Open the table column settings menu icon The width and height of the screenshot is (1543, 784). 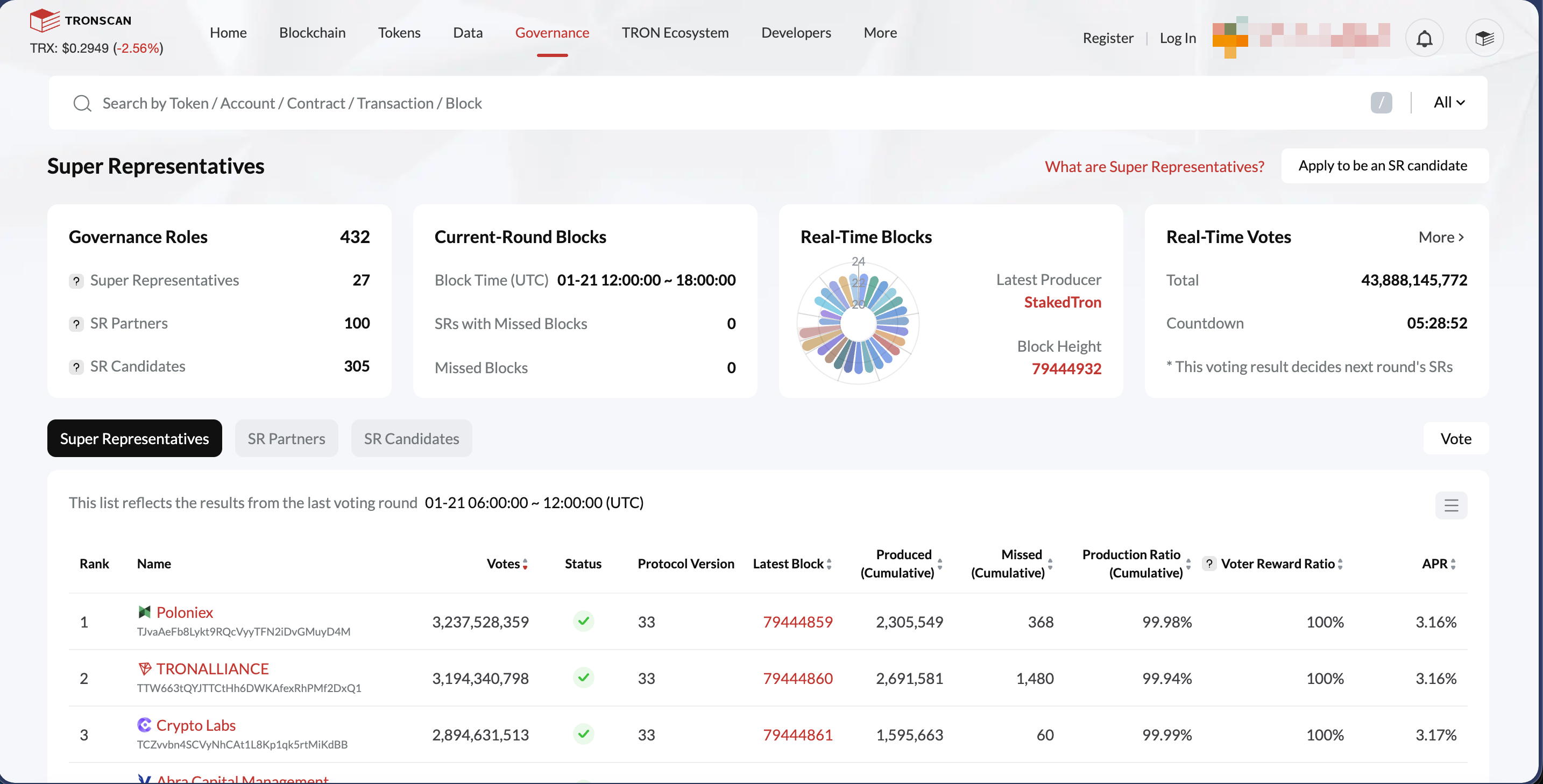click(1451, 505)
